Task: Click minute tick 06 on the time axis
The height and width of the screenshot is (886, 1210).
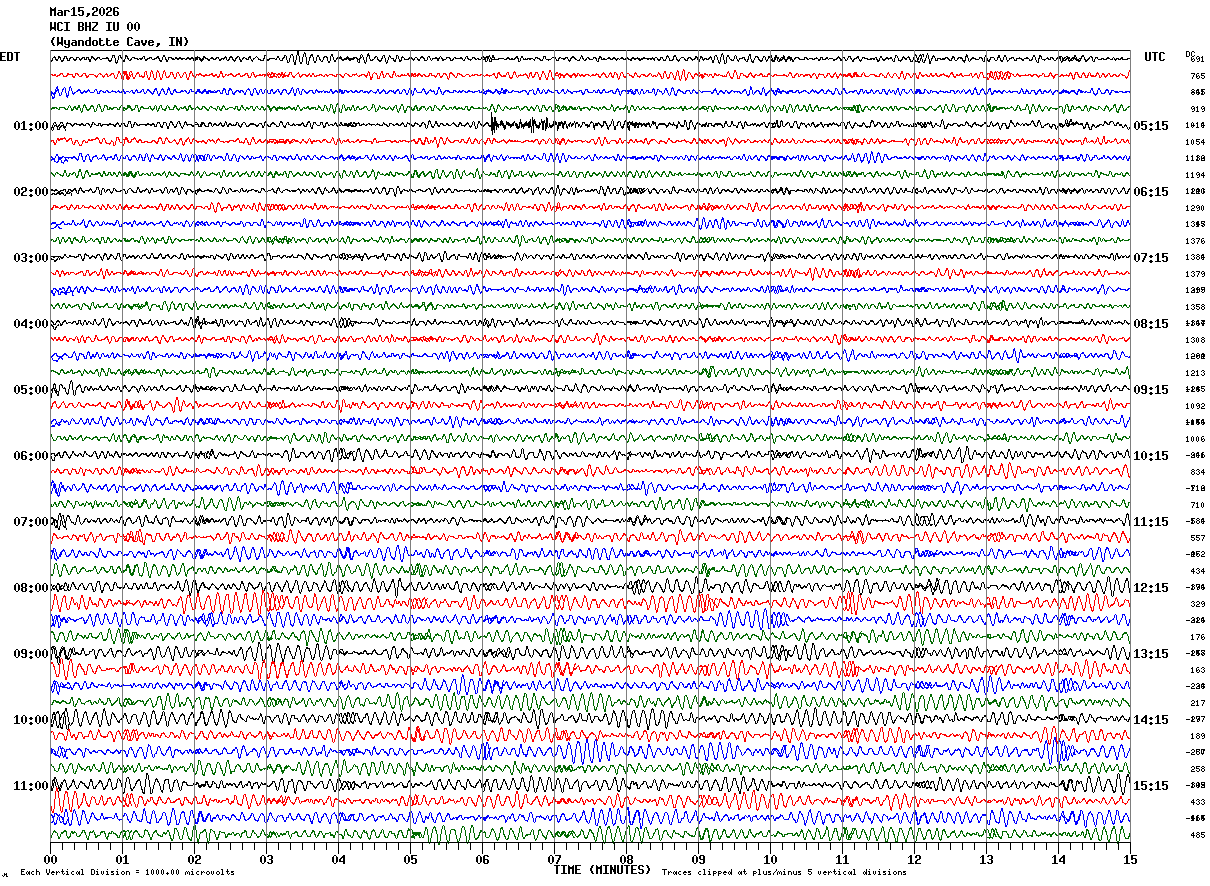Action: tap(482, 859)
